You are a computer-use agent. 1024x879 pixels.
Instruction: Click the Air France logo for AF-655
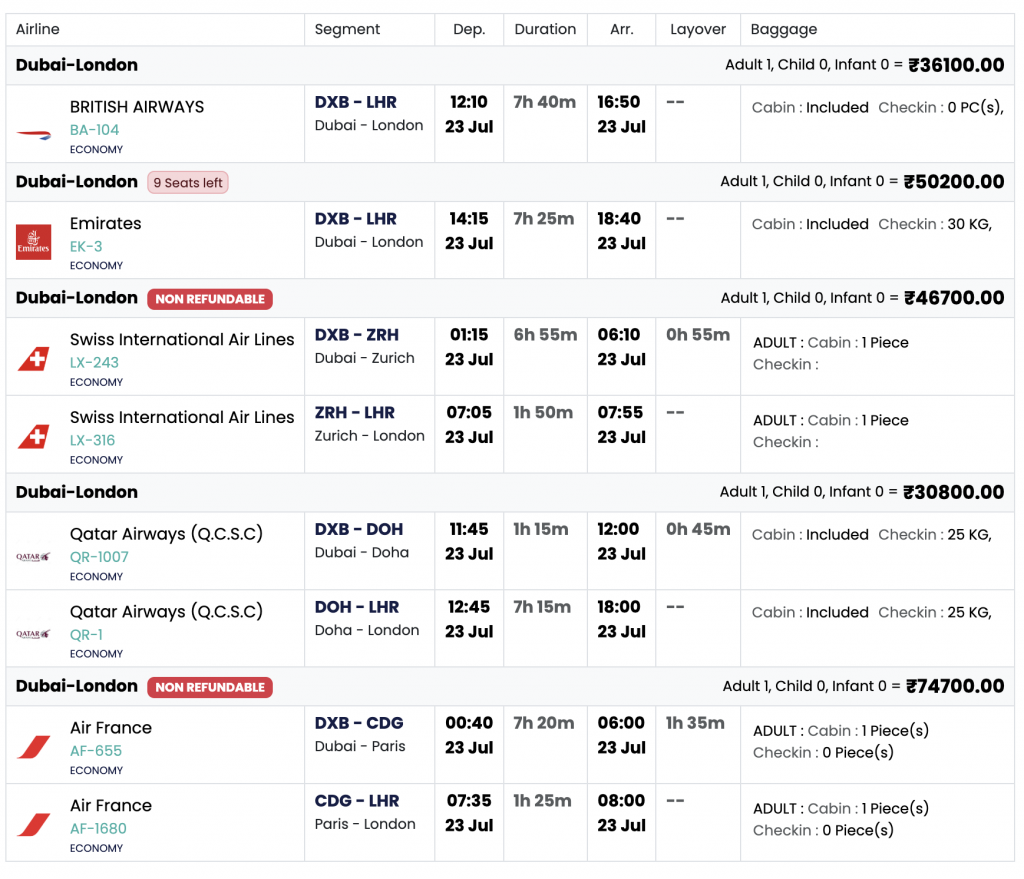click(33, 747)
